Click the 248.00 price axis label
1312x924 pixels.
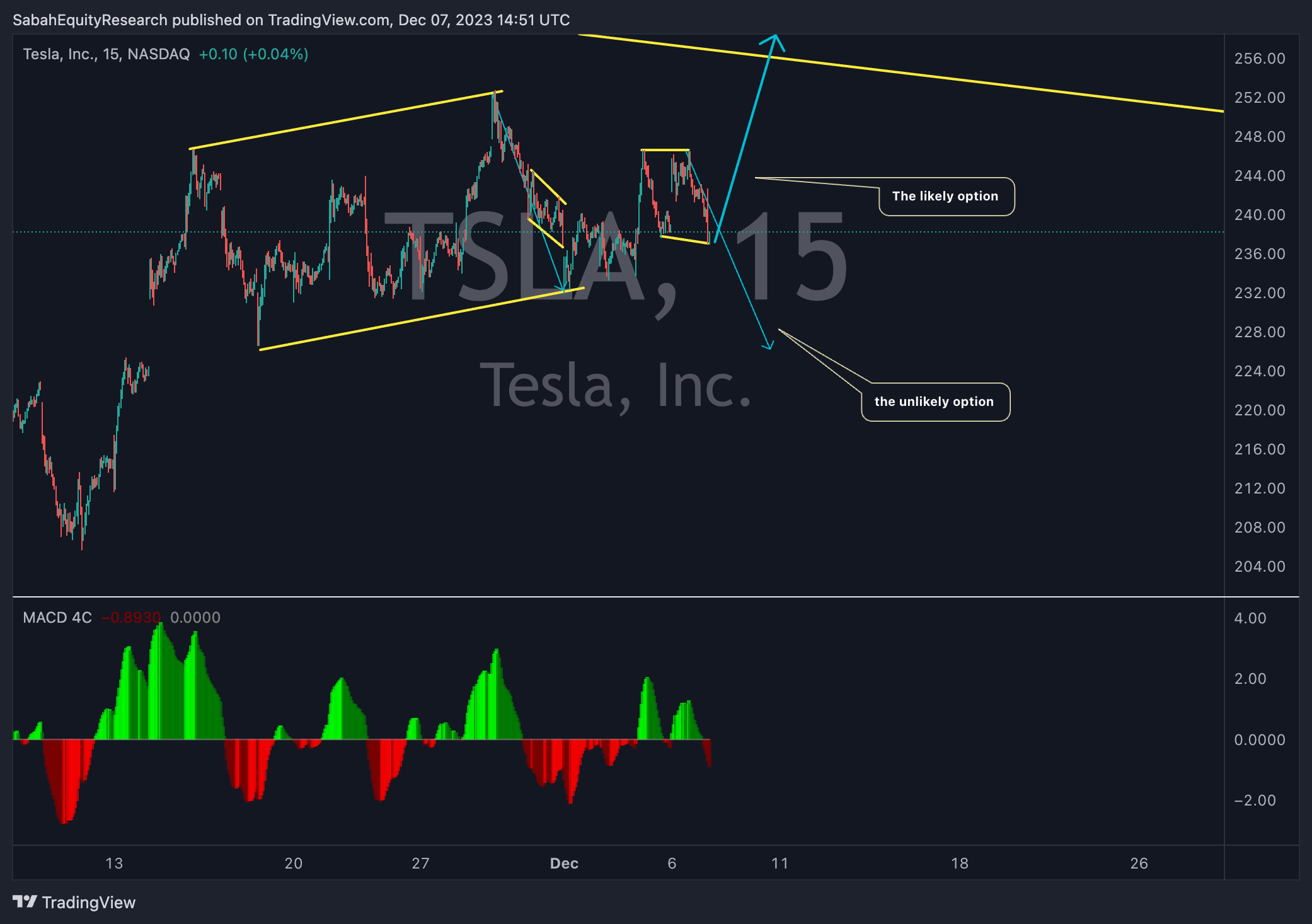coord(1260,137)
